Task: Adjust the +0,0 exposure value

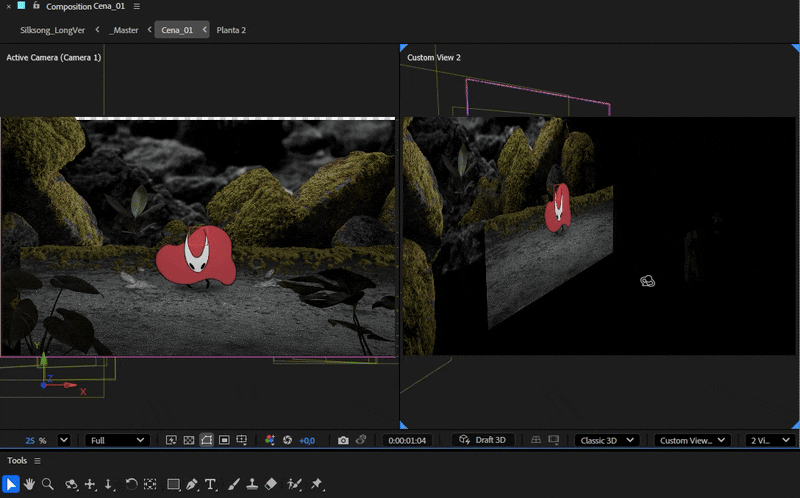Action: point(307,440)
